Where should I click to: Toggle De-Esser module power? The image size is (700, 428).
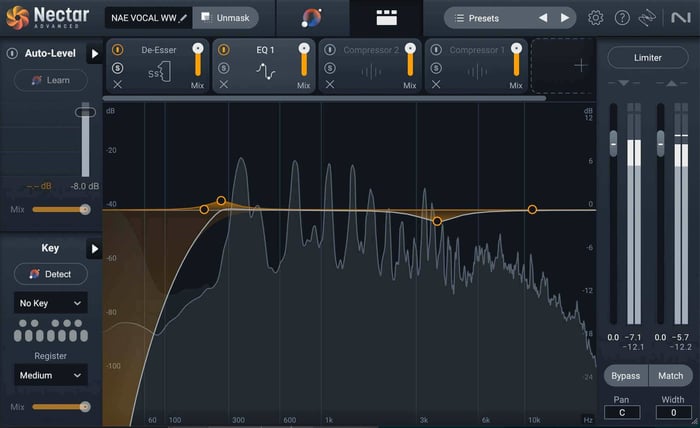tap(117, 50)
